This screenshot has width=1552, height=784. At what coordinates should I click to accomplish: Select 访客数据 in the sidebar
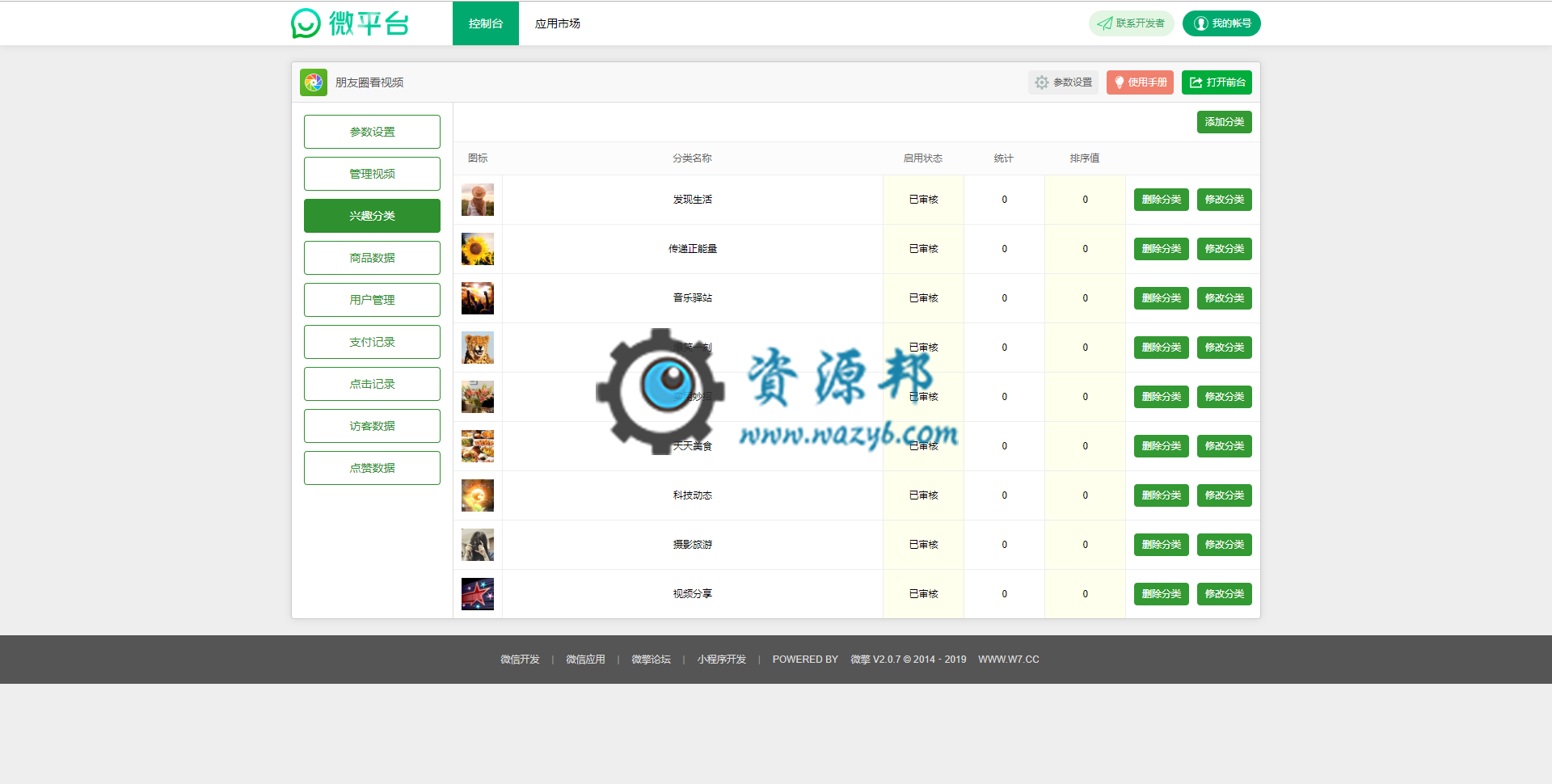click(x=372, y=426)
